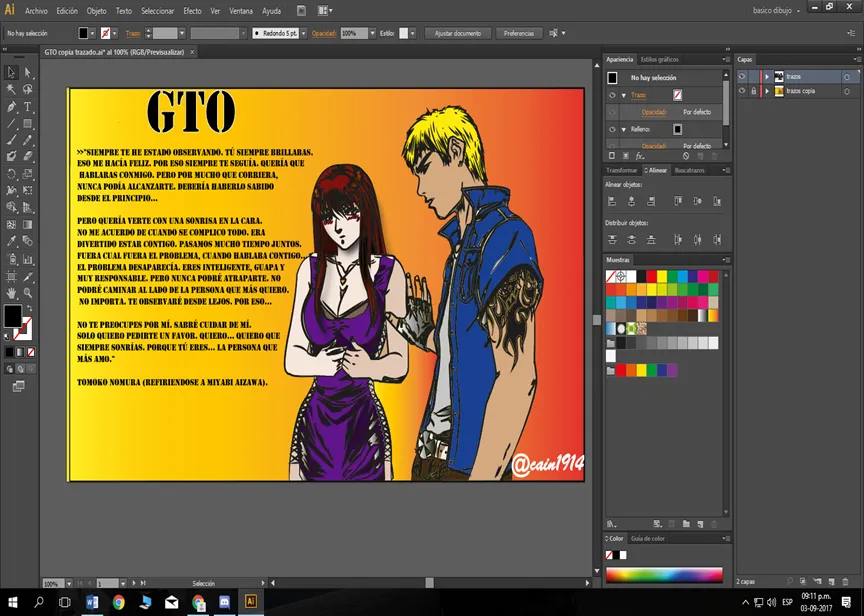
Task: Hide the 'trazos' layer via eye icon
Action: click(742, 77)
